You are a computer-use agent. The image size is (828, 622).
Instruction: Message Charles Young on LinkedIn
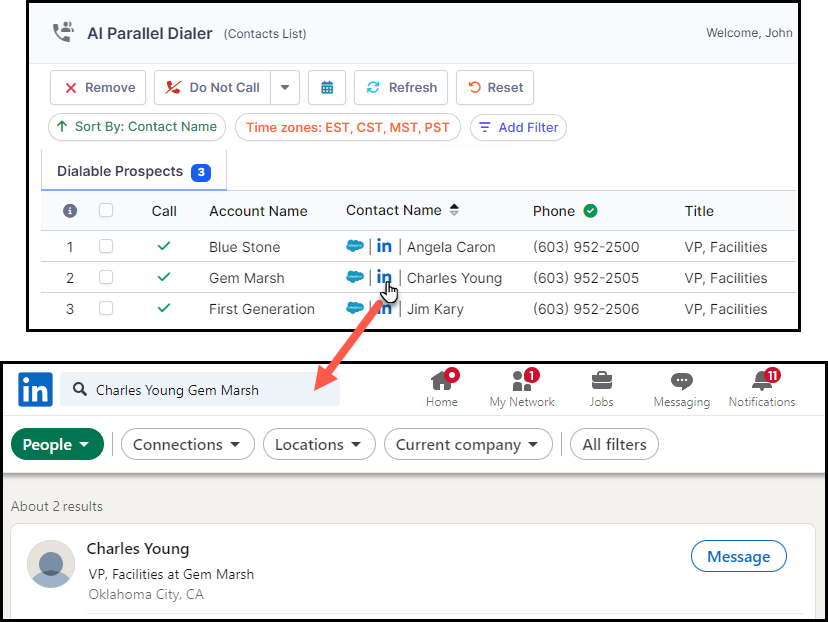click(738, 556)
